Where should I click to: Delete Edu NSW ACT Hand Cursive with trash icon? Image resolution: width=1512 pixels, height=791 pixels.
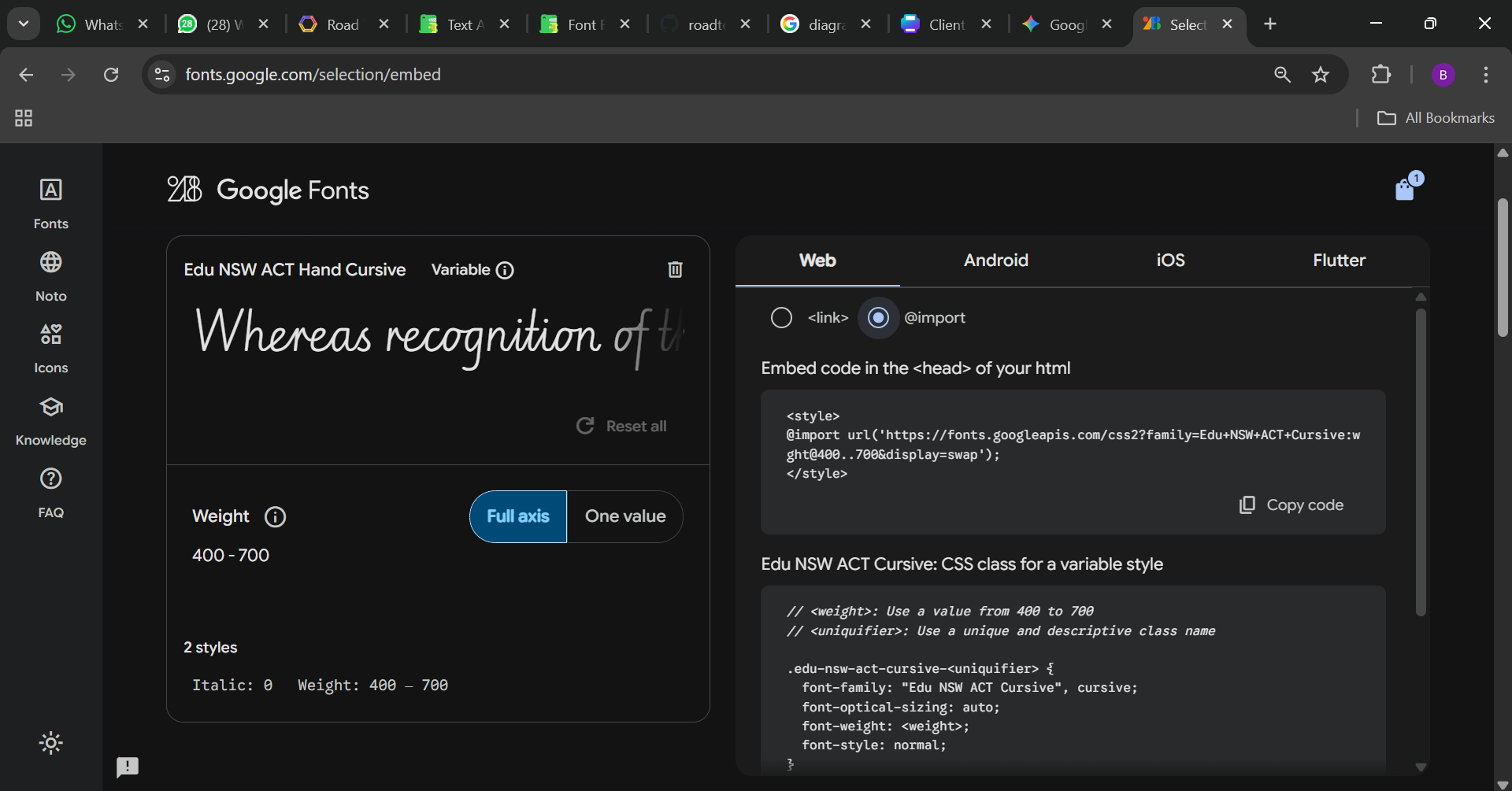(x=675, y=270)
